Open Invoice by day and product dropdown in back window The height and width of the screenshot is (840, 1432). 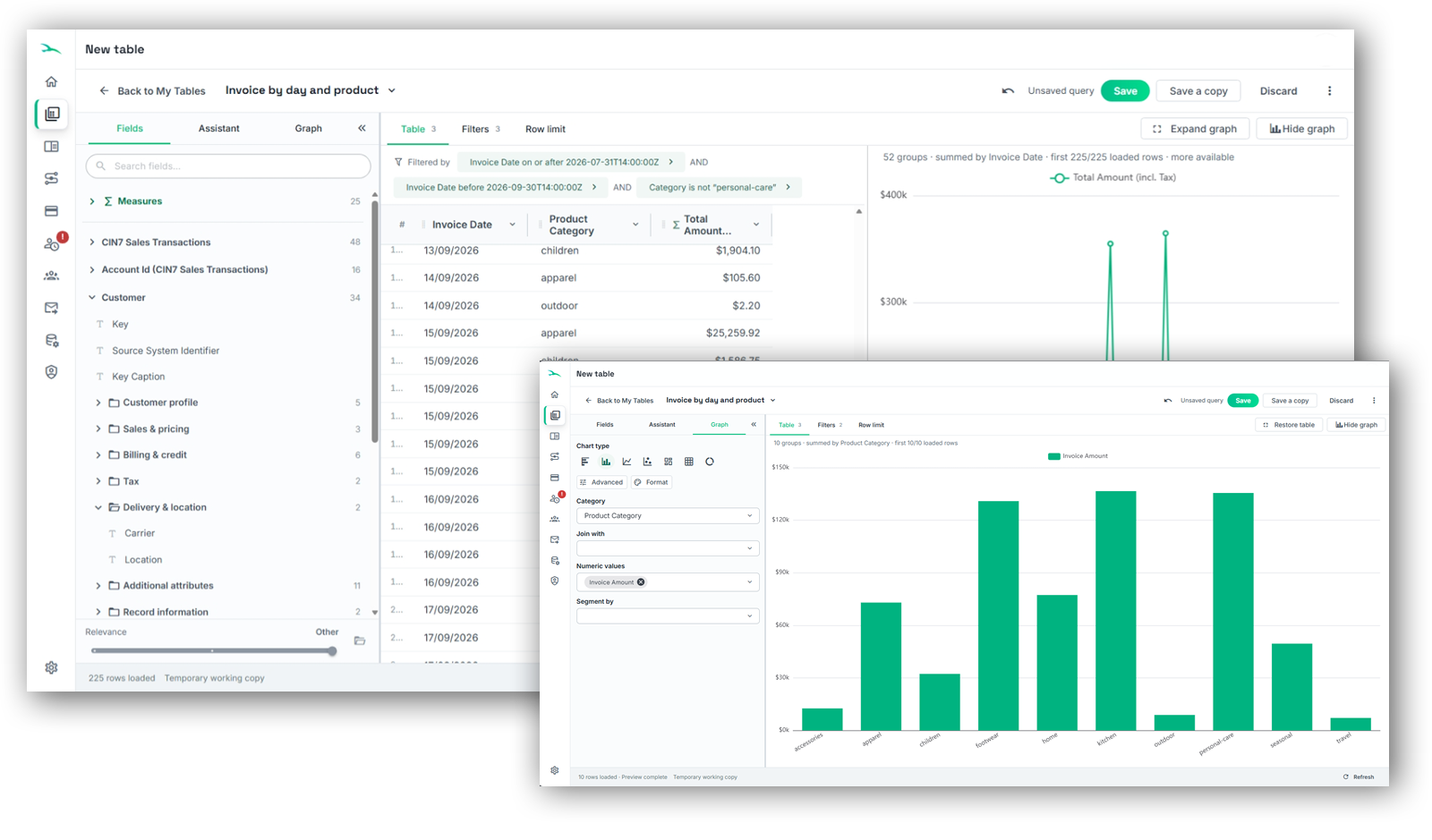[x=311, y=90]
